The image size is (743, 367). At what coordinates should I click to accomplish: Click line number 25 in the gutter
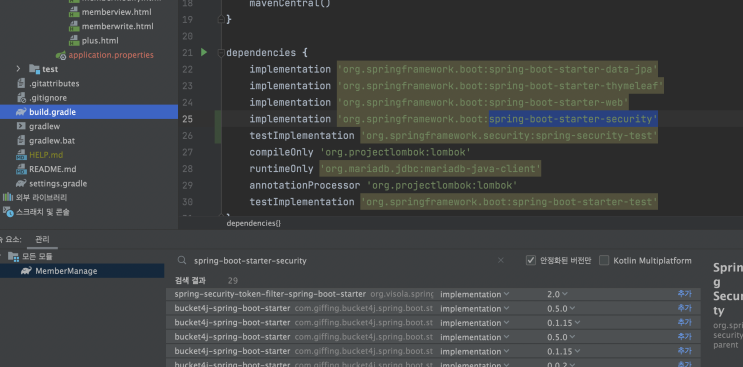[x=188, y=119]
